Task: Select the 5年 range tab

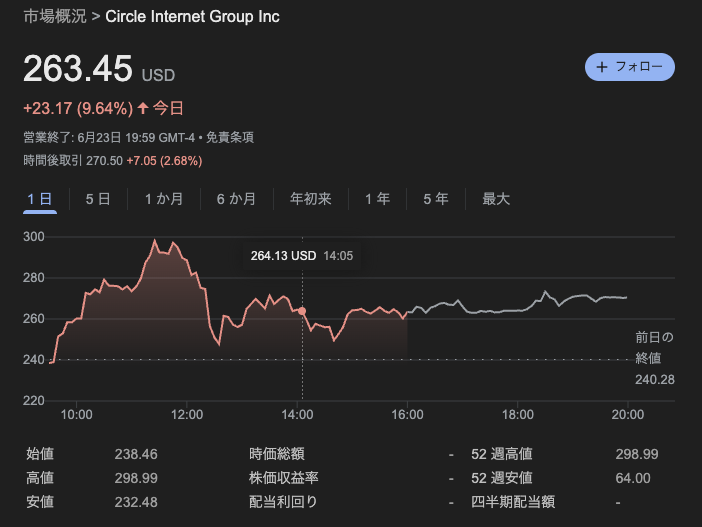Action: point(436,199)
